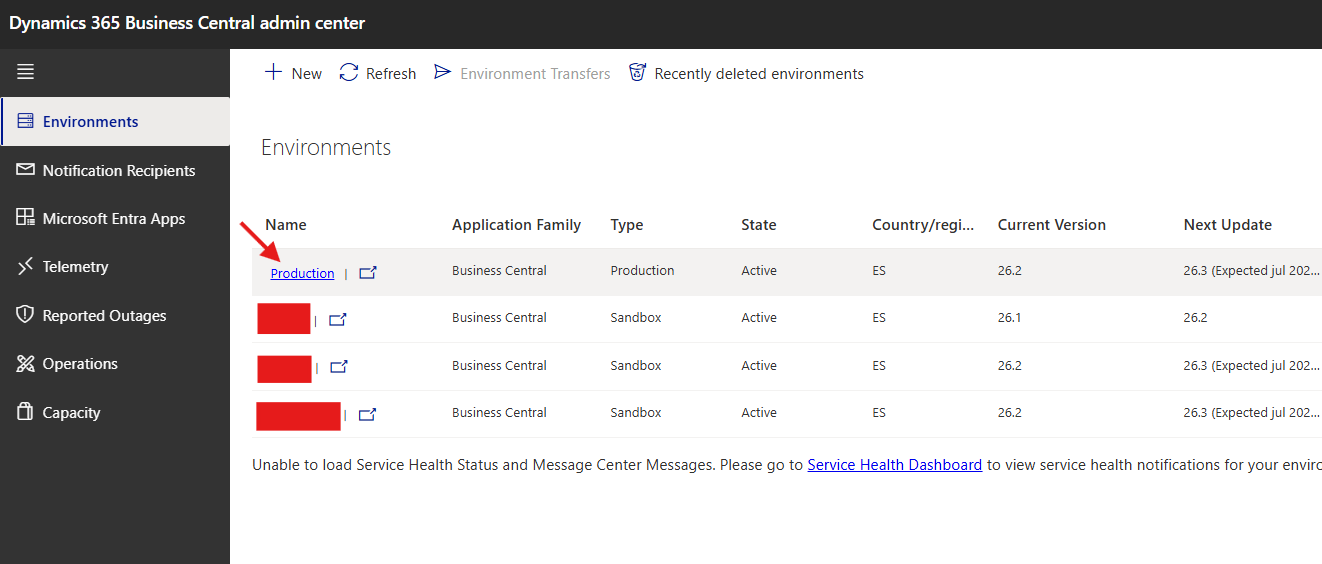
Task: Sort by Next Update column header
Action: click(x=1228, y=225)
